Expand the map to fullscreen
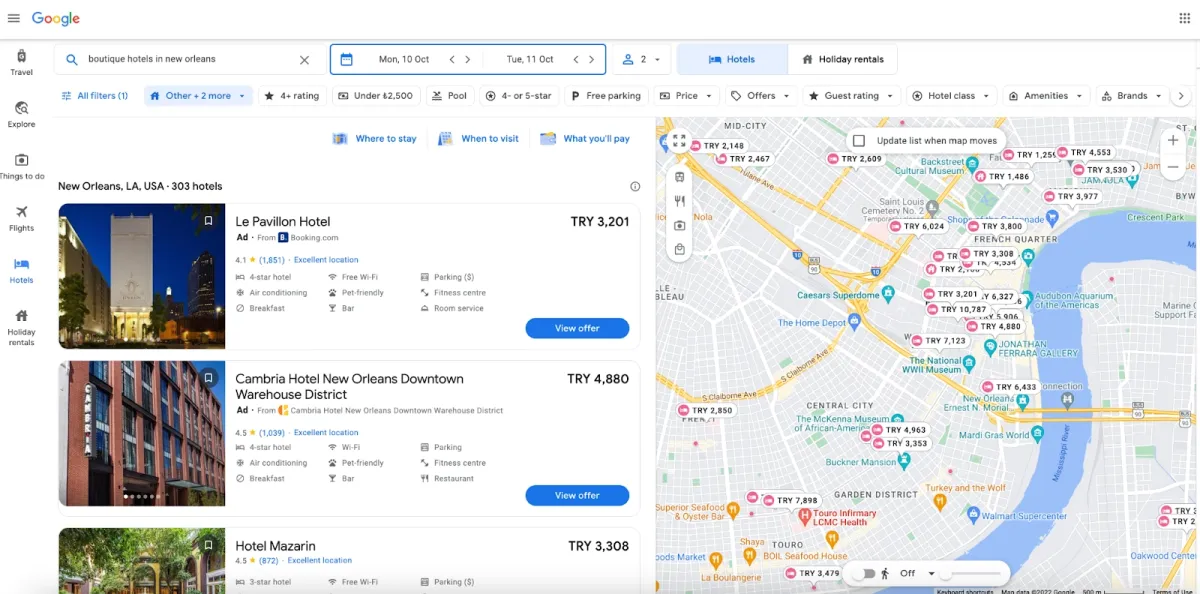This screenshot has width=1200, height=594. click(x=680, y=141)
